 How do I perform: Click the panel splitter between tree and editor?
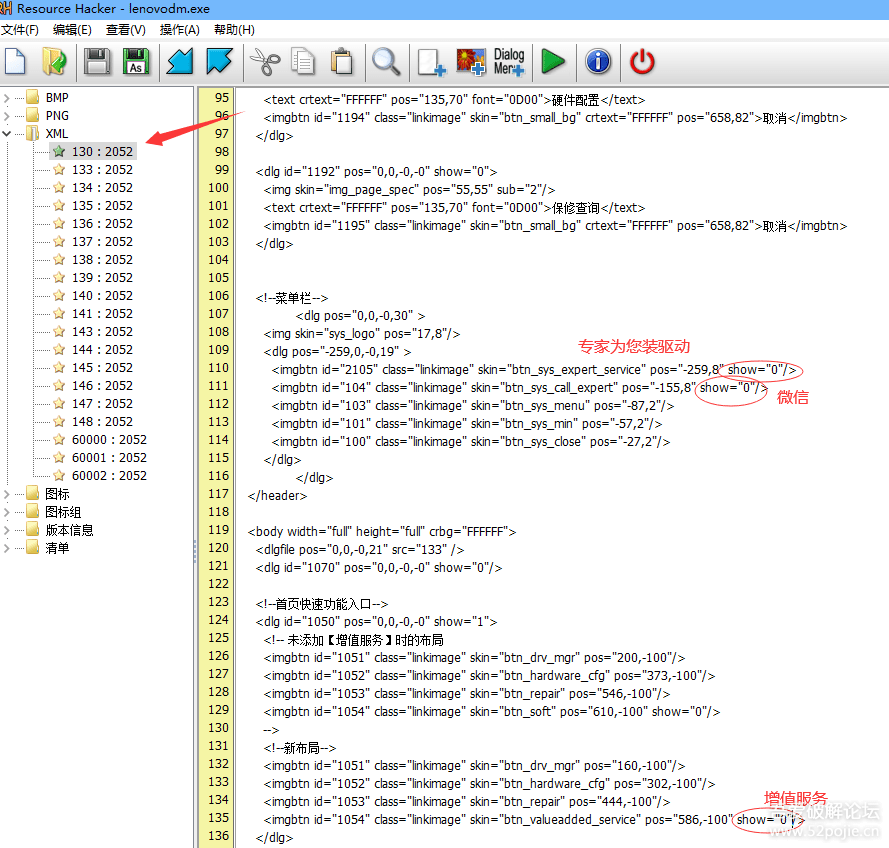[194, 546]
